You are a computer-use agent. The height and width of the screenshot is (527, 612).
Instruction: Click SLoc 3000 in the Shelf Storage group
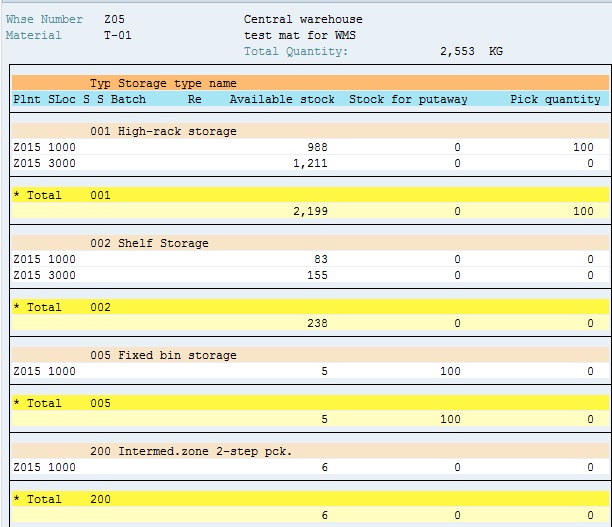point(62,275)
